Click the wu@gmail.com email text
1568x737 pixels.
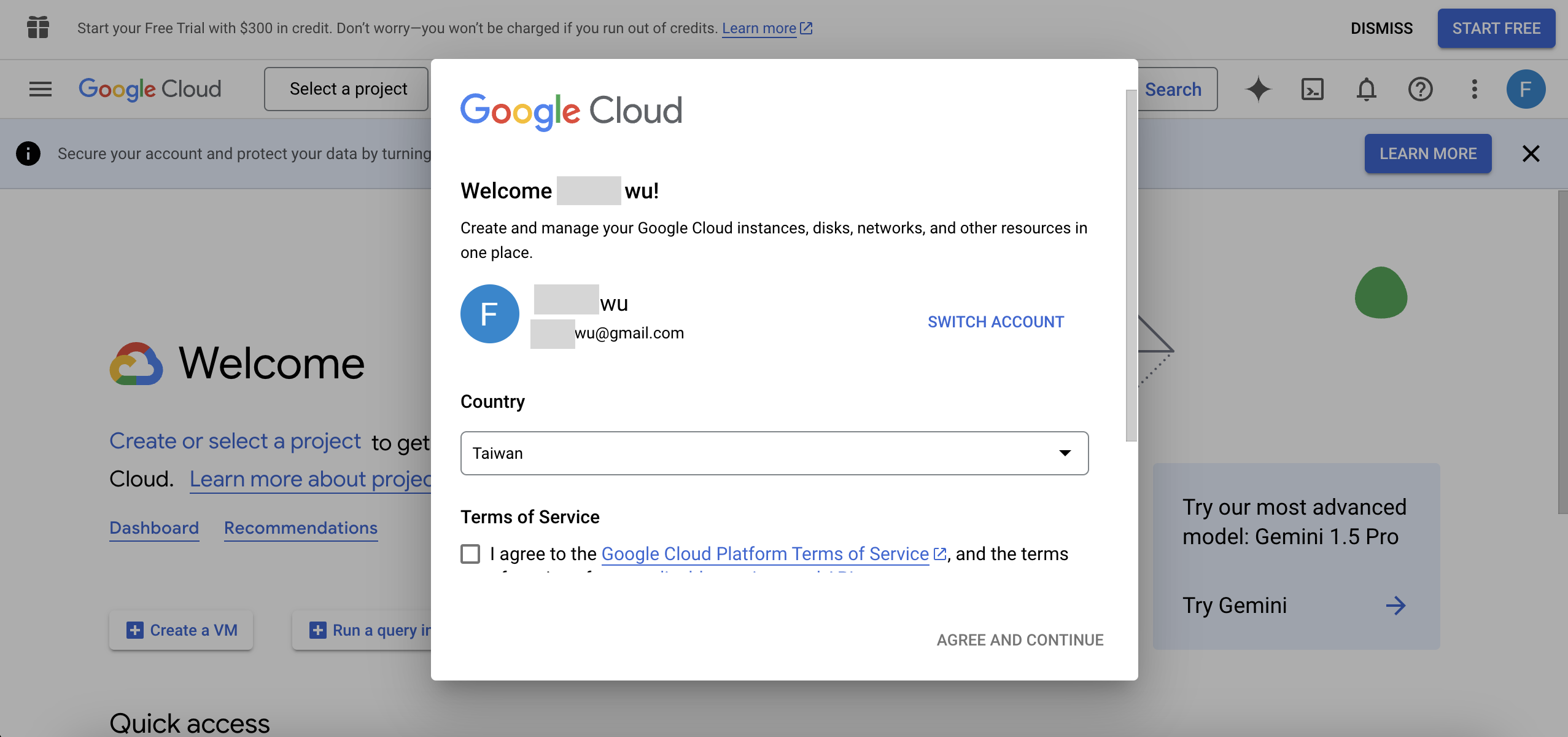629,333
